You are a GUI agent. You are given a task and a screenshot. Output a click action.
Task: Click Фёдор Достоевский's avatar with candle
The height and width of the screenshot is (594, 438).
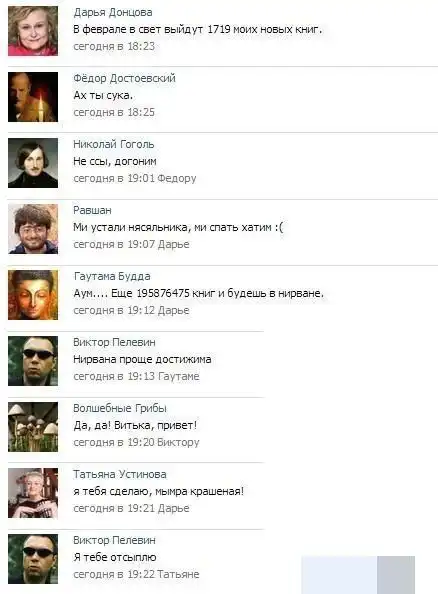pos(33,97)
